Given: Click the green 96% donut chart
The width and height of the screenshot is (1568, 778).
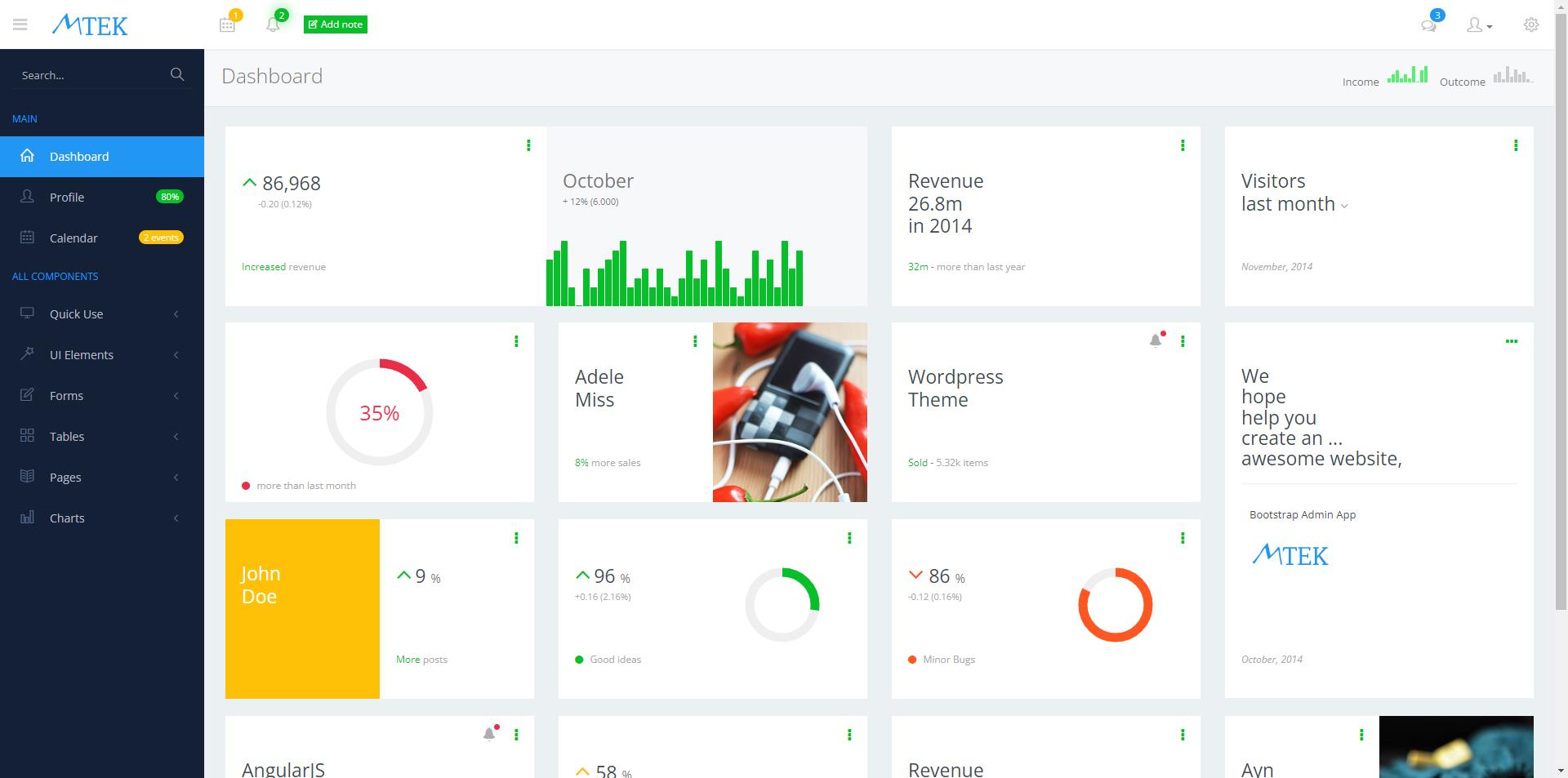Looking at the screenshot, I should click(x=782, y=605).
